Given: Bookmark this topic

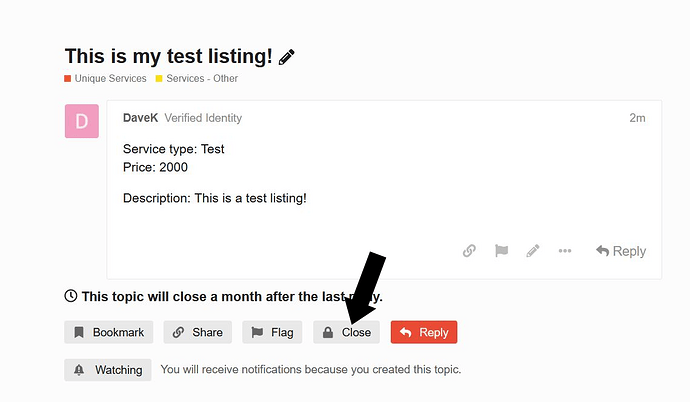Looking at the screenshot, I should click(x=109, y=332).
